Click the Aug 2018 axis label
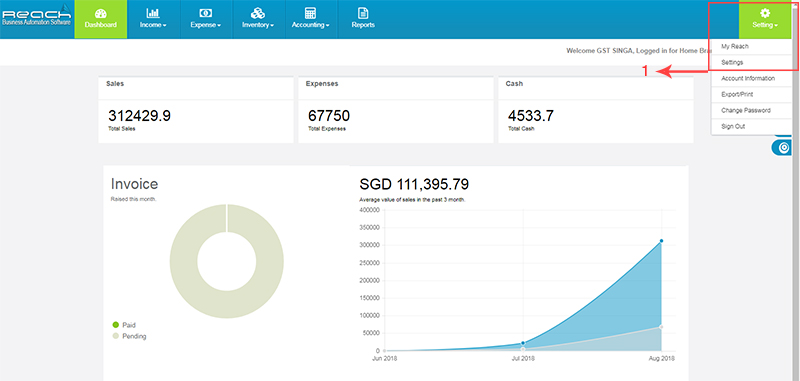Screen dimensions: 800x381 (x=662, y=359)
